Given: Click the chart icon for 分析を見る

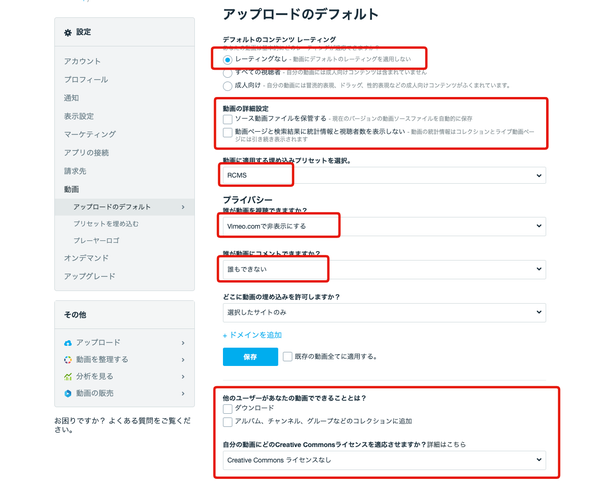Looking at the screenshot, I should (68, 376).
